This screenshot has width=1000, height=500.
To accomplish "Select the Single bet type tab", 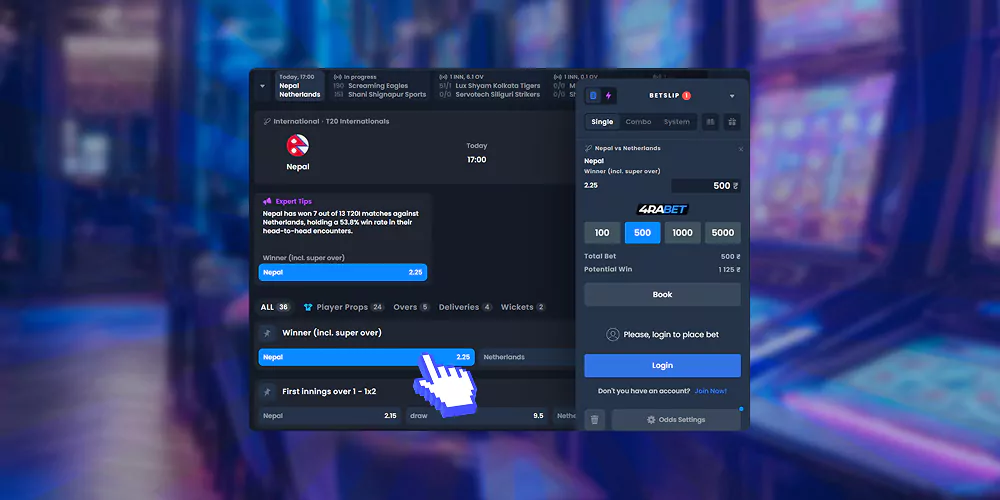I will 602,122.
